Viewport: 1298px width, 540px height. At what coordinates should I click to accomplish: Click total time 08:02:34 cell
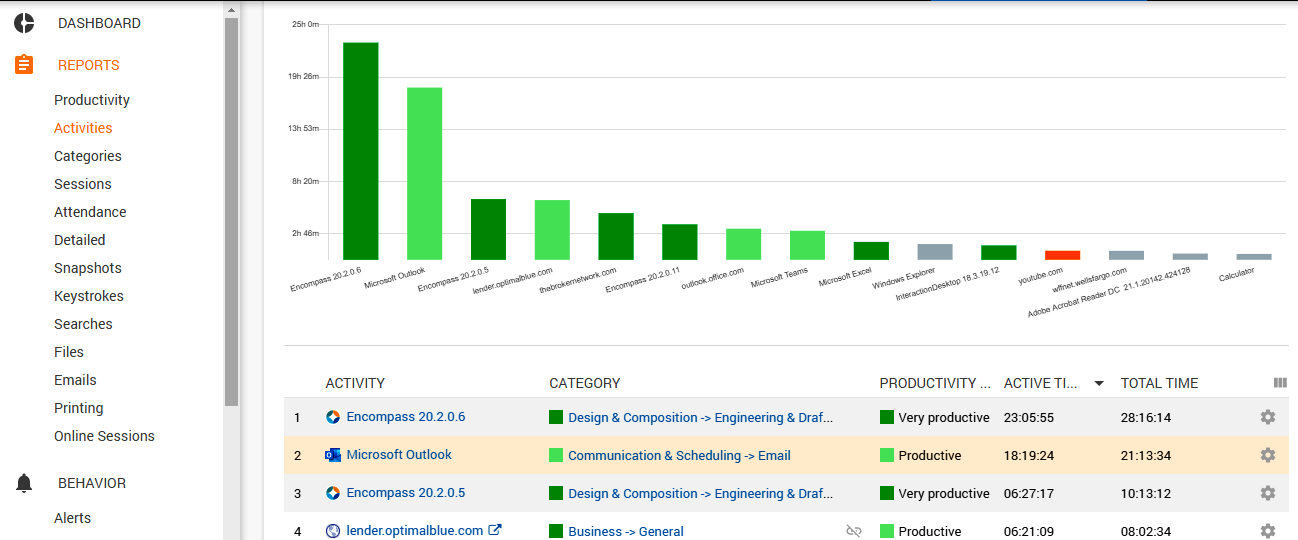[1146, 532]
